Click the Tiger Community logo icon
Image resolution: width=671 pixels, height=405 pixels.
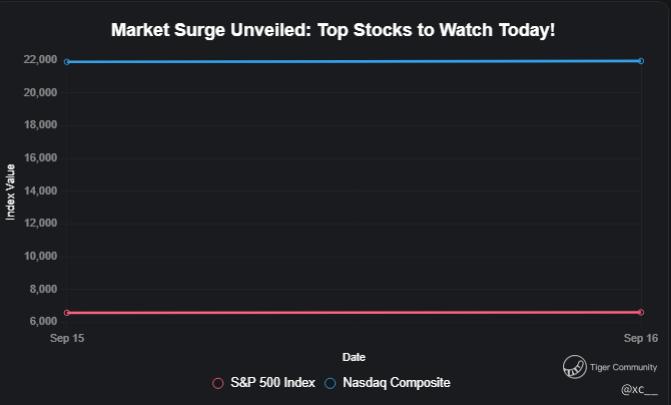pos(574,367)
